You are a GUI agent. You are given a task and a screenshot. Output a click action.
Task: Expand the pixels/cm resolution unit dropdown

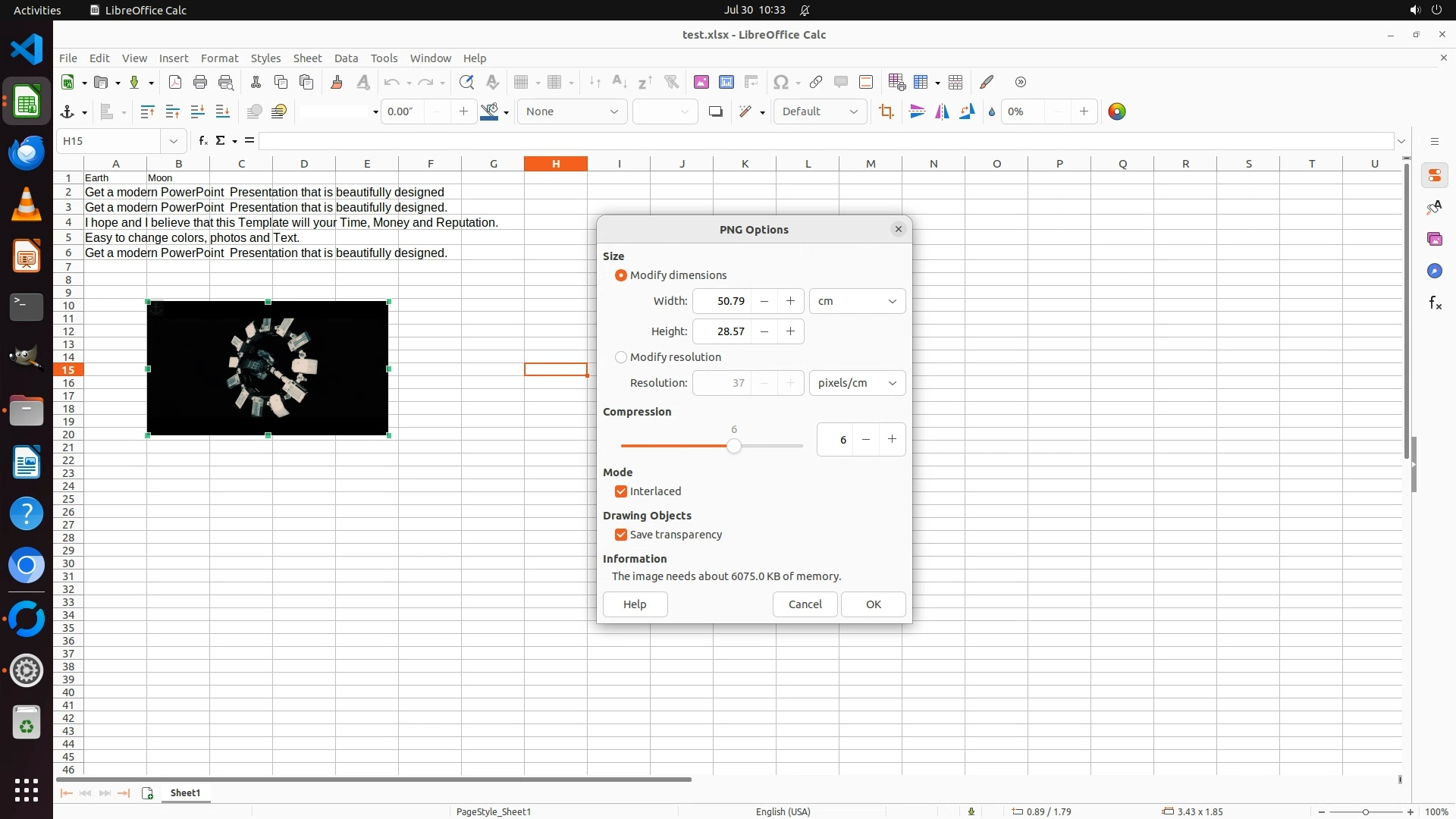(857, 383)
